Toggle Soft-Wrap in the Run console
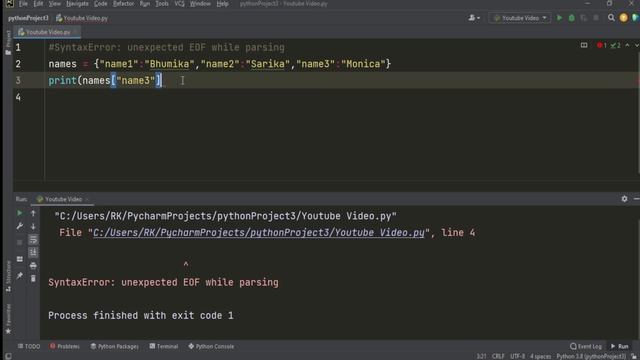Viewport: 640px width, 360px height. (33, 240)
